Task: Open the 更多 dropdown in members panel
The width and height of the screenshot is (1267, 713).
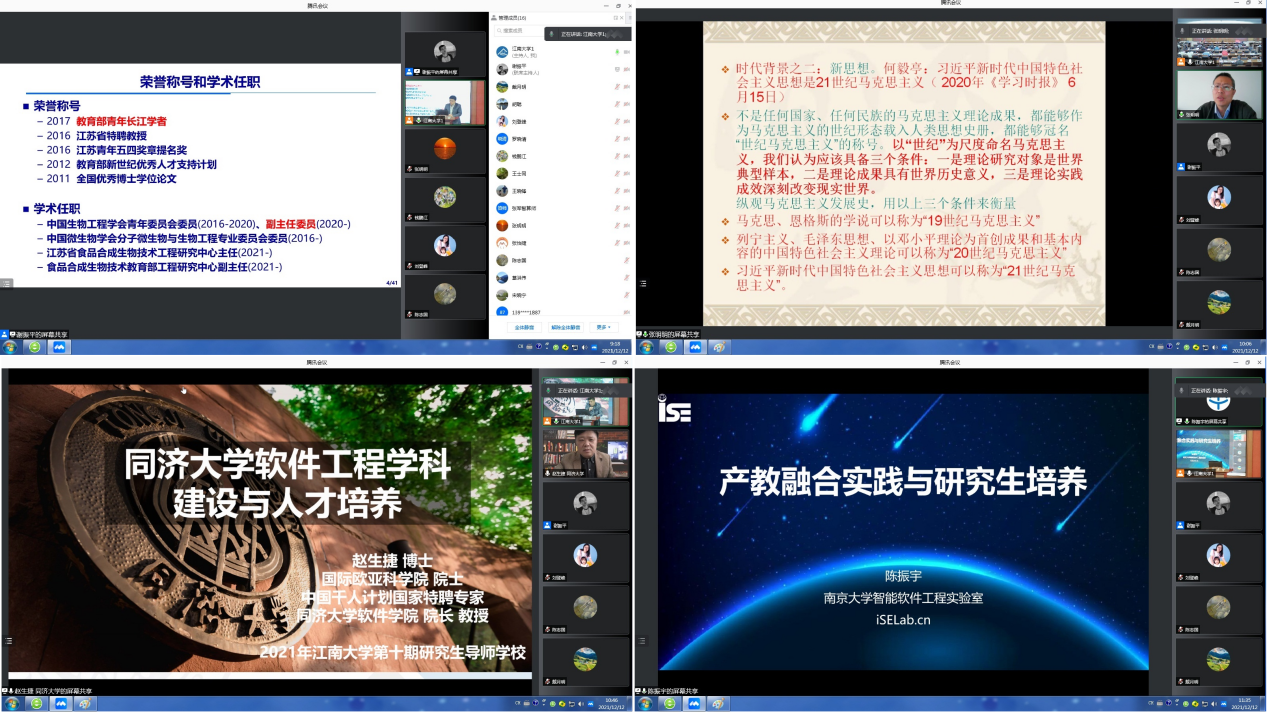Action: pyautogui.click(x=602, y=327)
